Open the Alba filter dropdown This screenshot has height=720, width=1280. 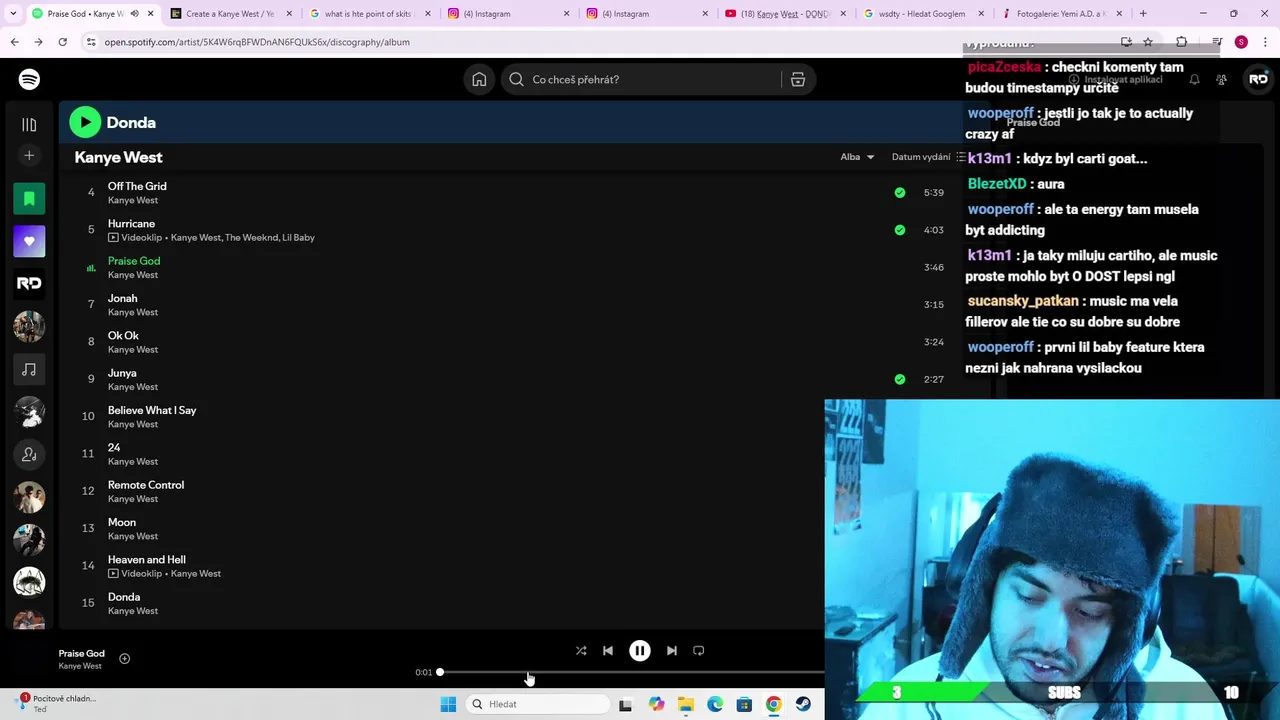(x=857, y=157)
